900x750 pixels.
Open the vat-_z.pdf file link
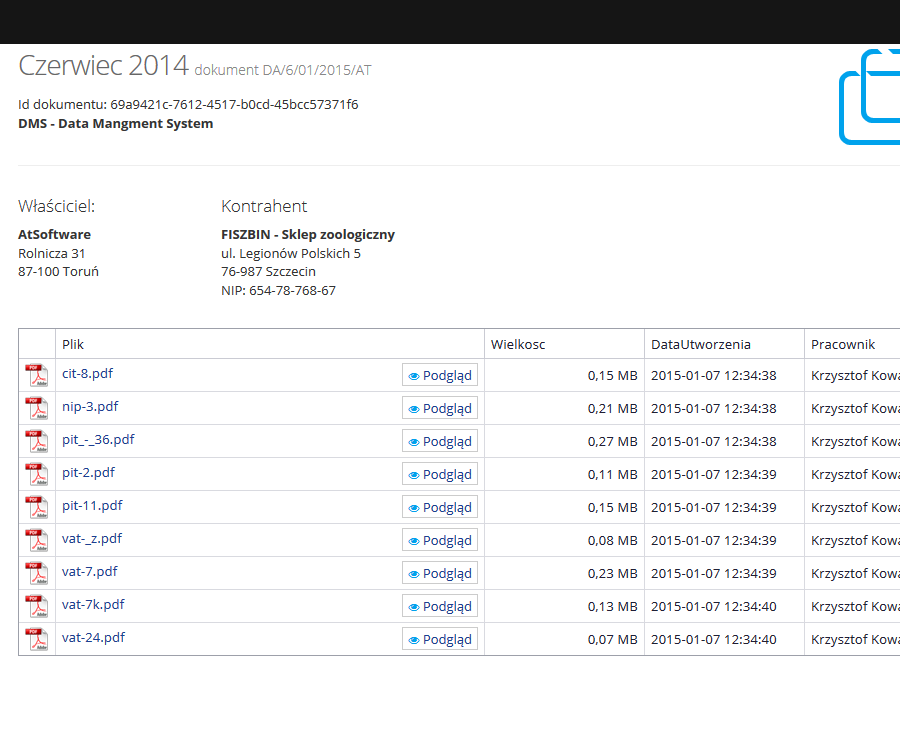[x=92, y=539]
